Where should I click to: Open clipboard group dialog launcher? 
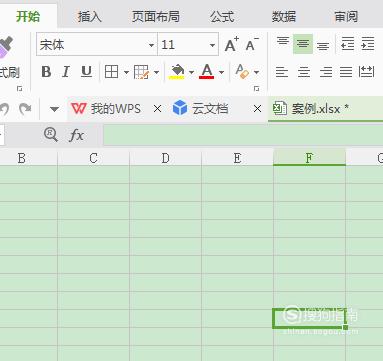pos(20,89)
